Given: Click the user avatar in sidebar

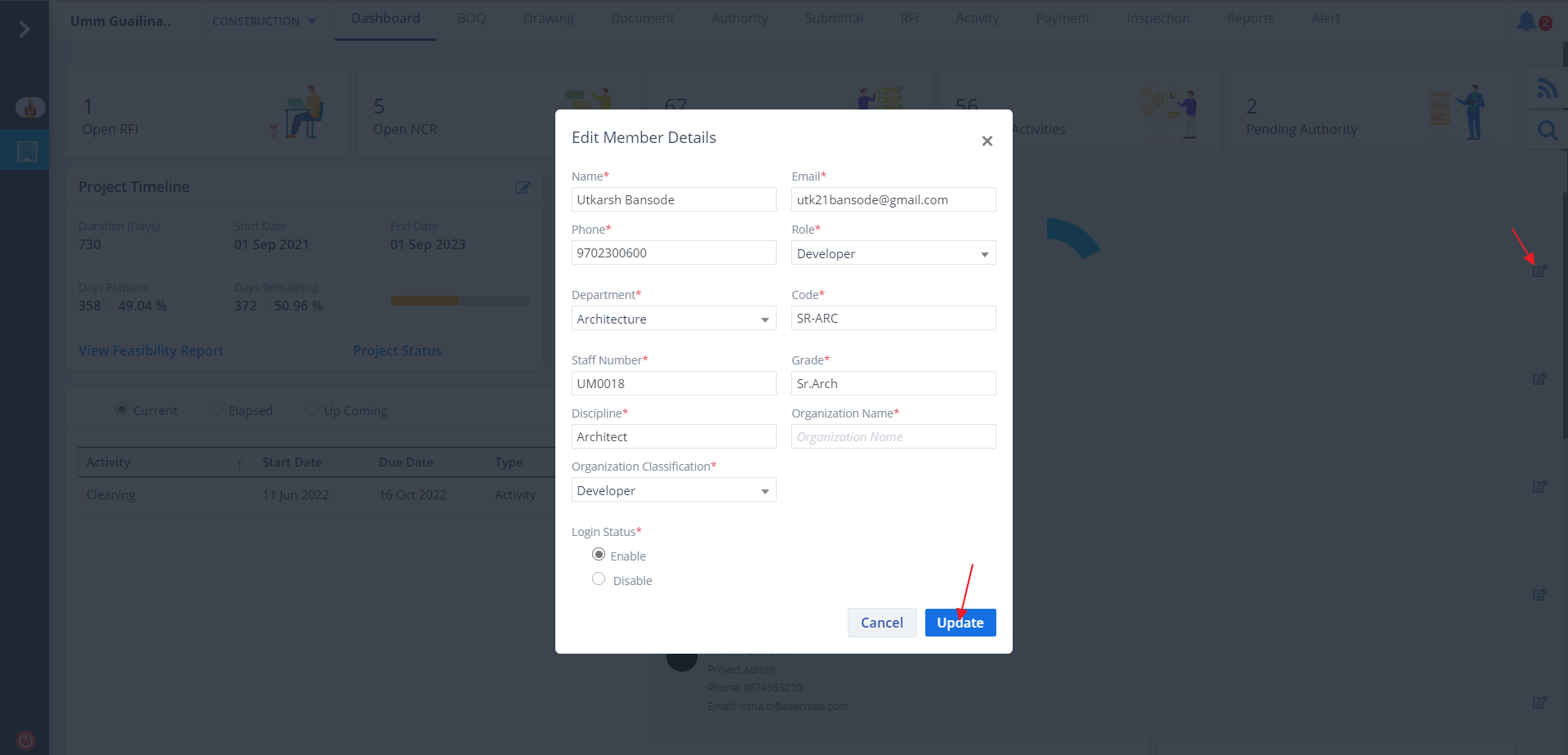Looking at the screenshot, I should [30, 107].
